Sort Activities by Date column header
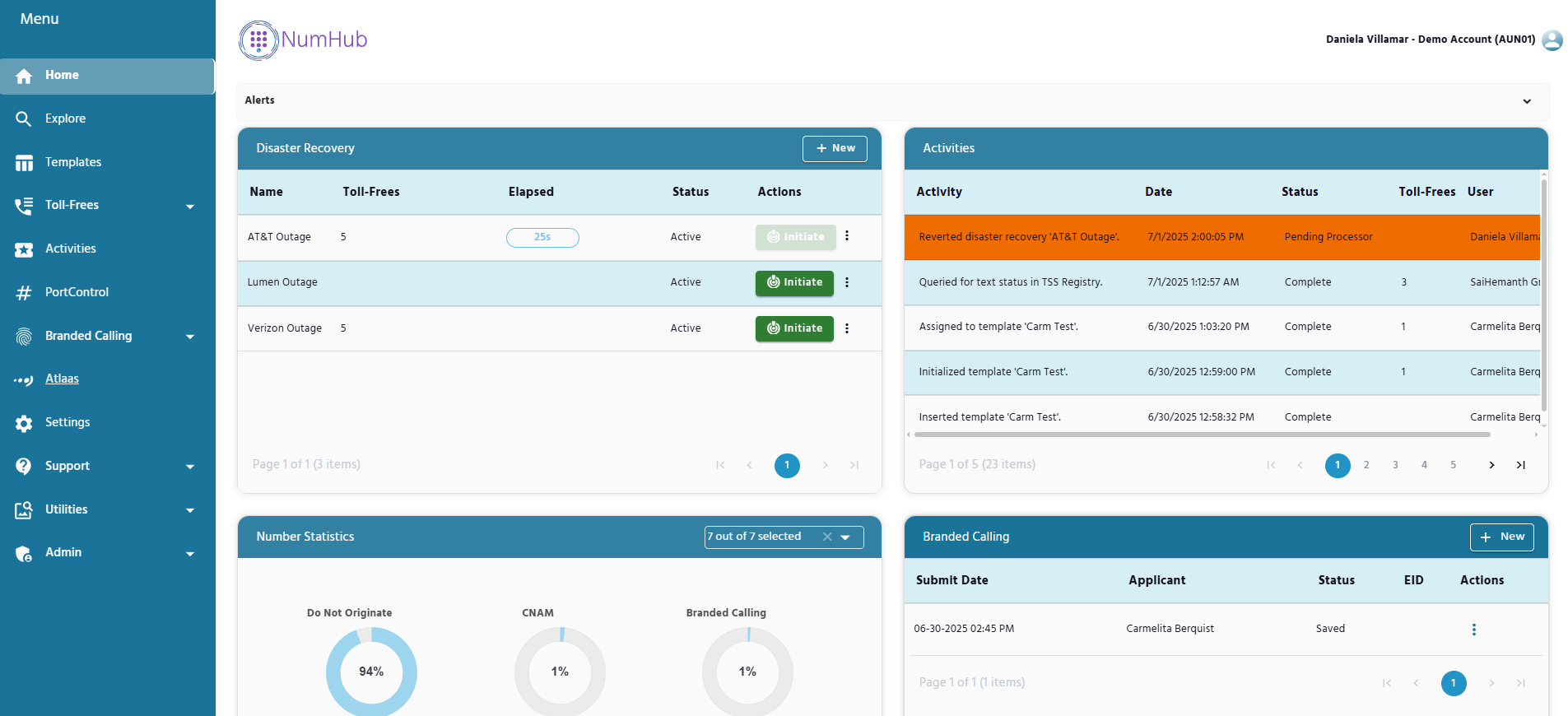The width and height of the screenshot is (1568, 716). pyautogui.click(x=1158, y=192)
